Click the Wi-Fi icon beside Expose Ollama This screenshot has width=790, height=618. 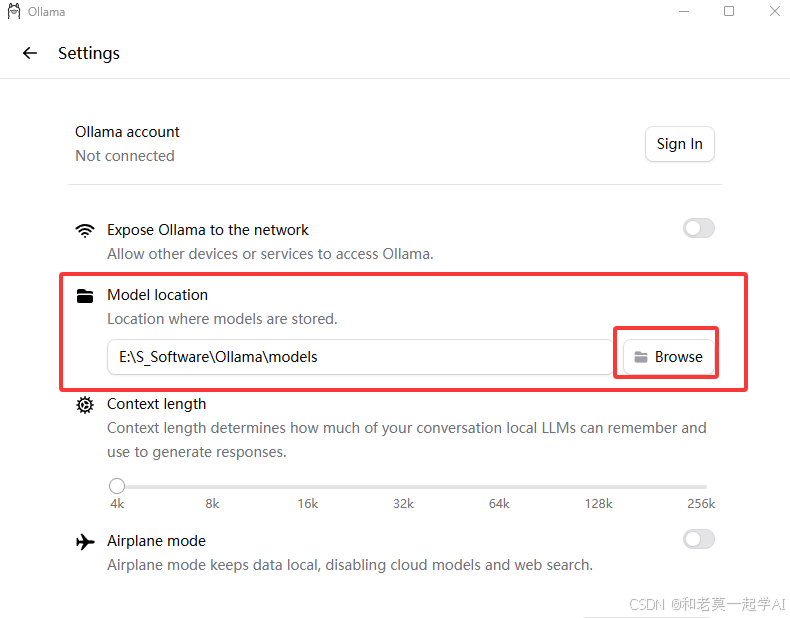pyautogui.click(x=85, y=231)
